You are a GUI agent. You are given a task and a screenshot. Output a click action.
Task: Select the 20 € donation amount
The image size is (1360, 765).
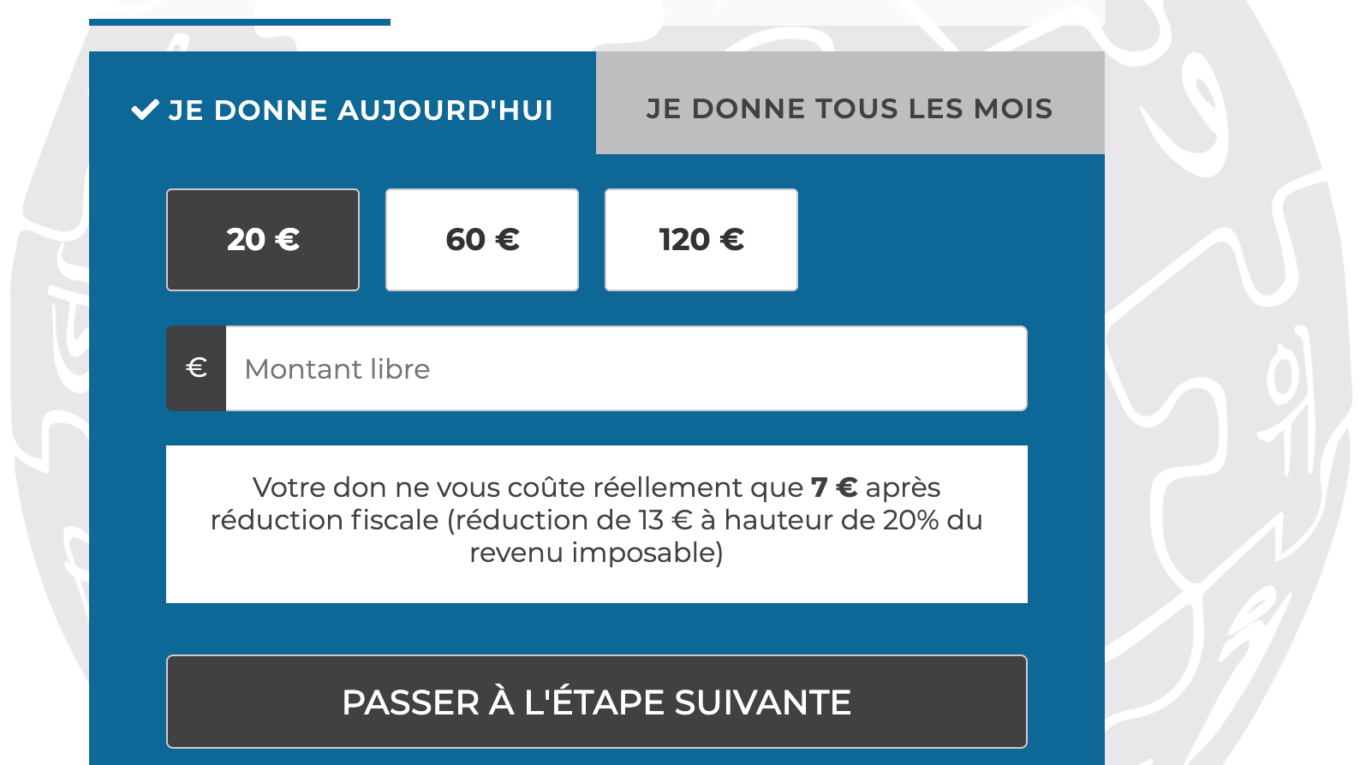[263, 240]
